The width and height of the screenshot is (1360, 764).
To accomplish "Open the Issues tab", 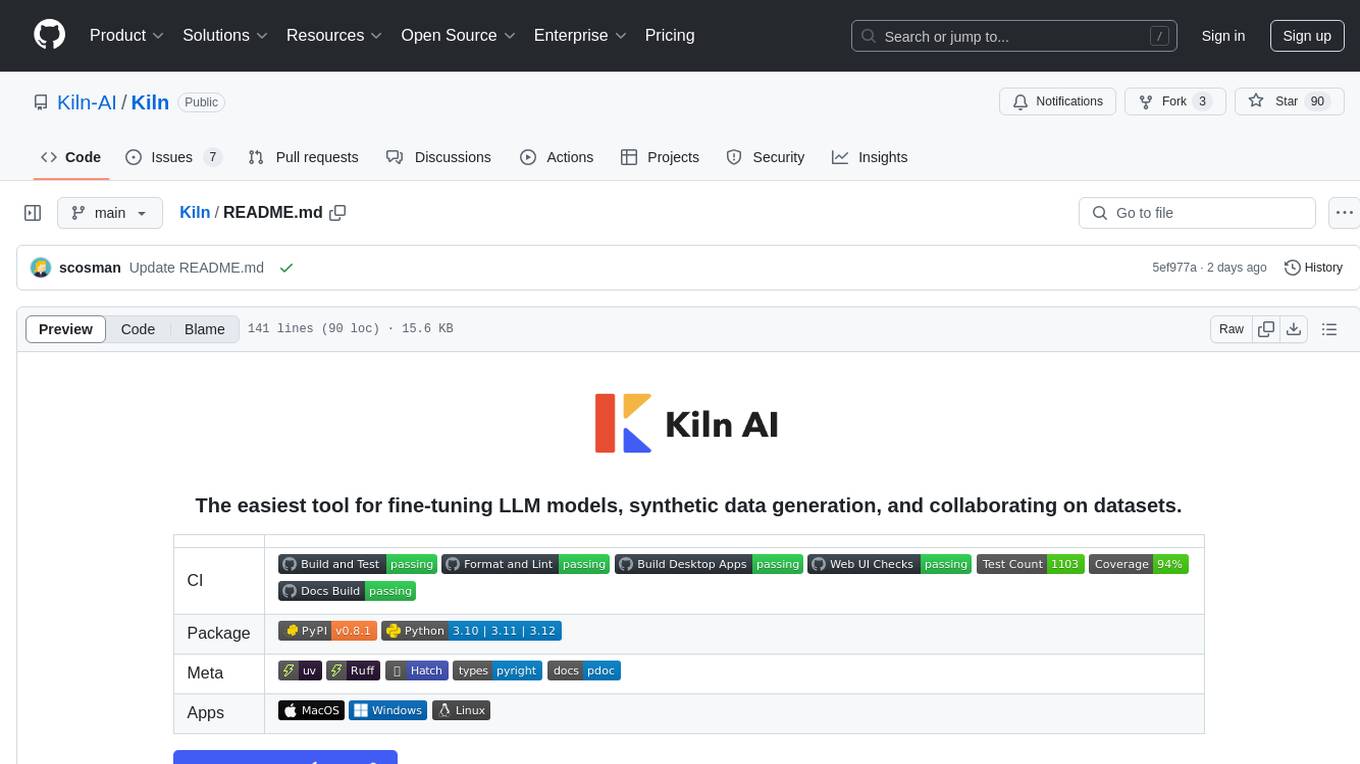I will pos(173,157).
